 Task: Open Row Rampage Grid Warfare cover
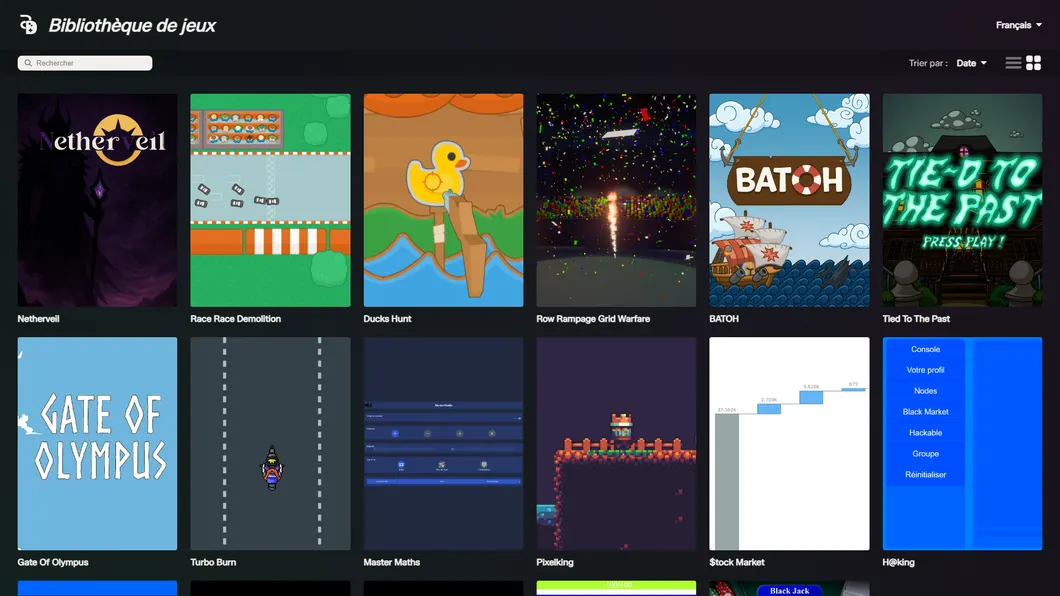[617, 200]
